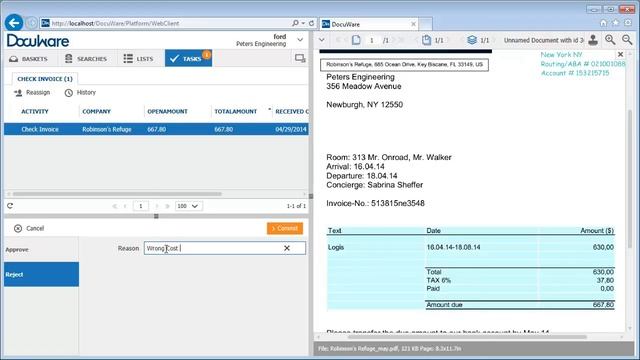This screenshot has width=640, height=360.
Task: Click the address bar search magnifier icon
Action: pyautogui.click(x=295, y=23)
